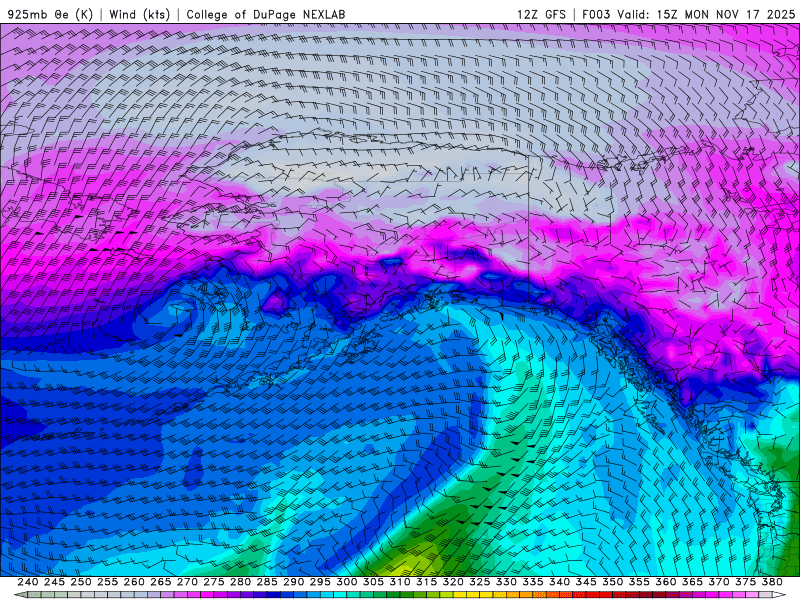Click the 275 colorbar value label
This screenshot has height=600, width=800.
213,582
